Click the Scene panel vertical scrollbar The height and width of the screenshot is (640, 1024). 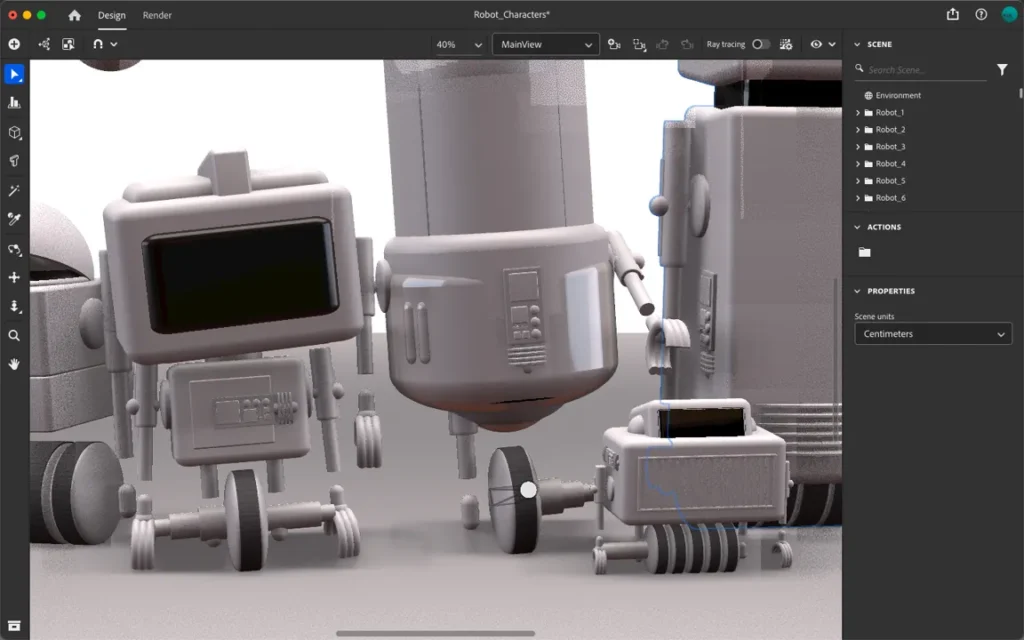coord(1020,94)
